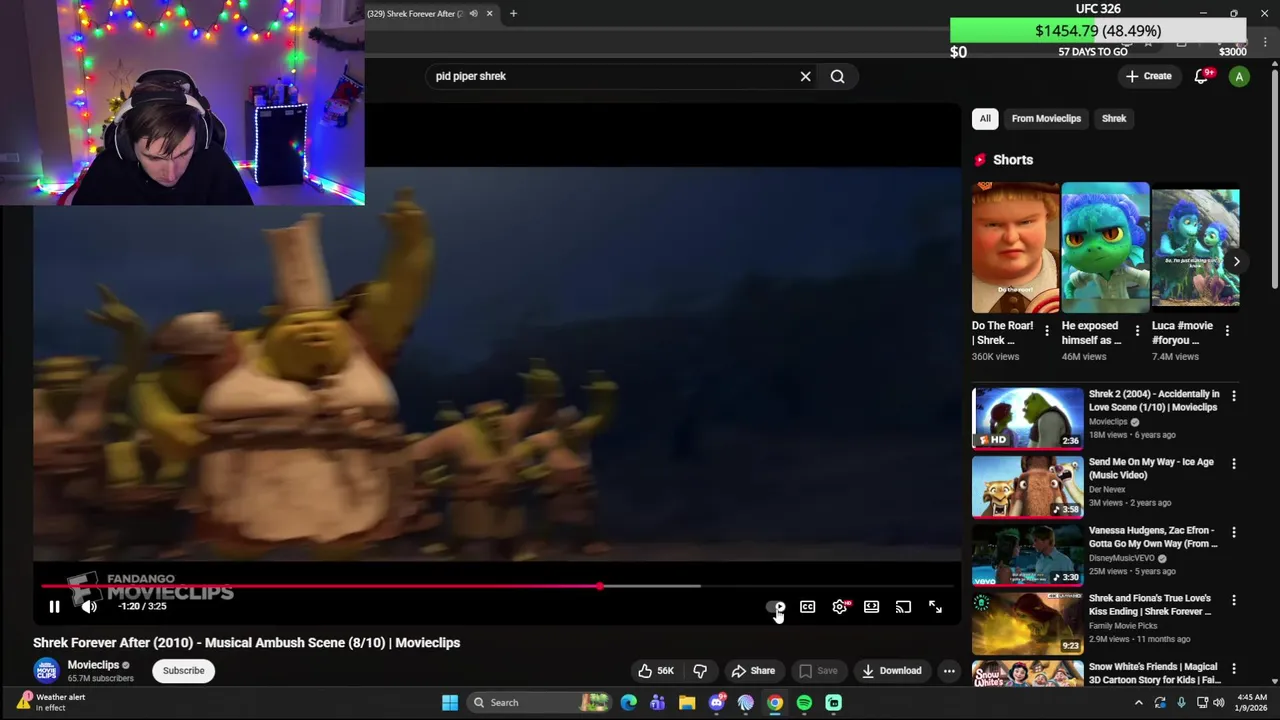1280x720 pixels.
Task: Open Spotify from taskbar
Action: 804,702
